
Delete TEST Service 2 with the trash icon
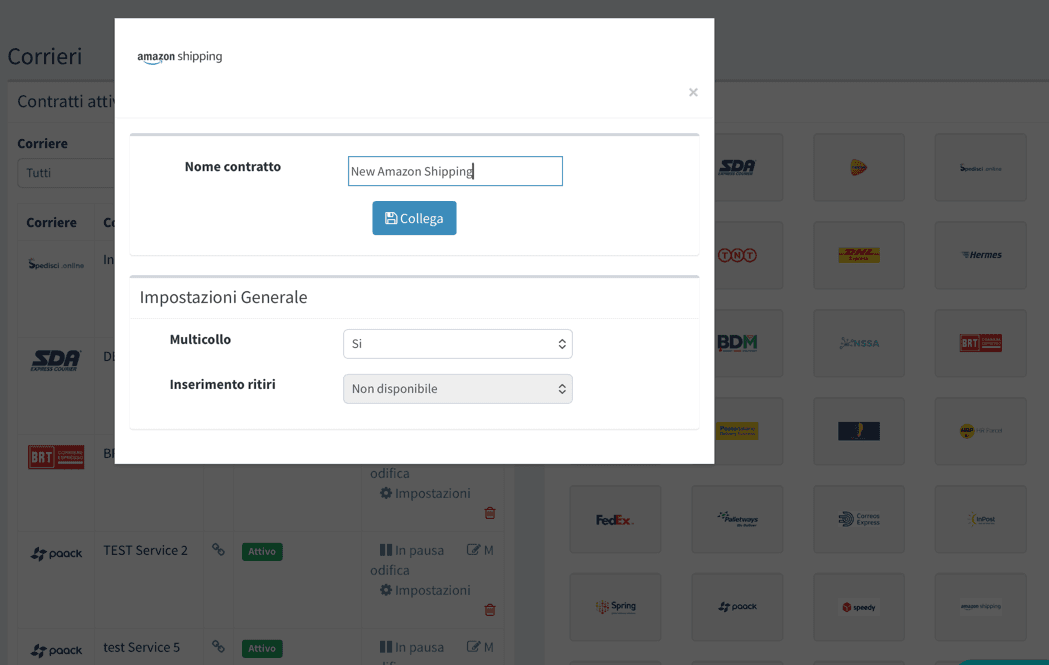489,609
